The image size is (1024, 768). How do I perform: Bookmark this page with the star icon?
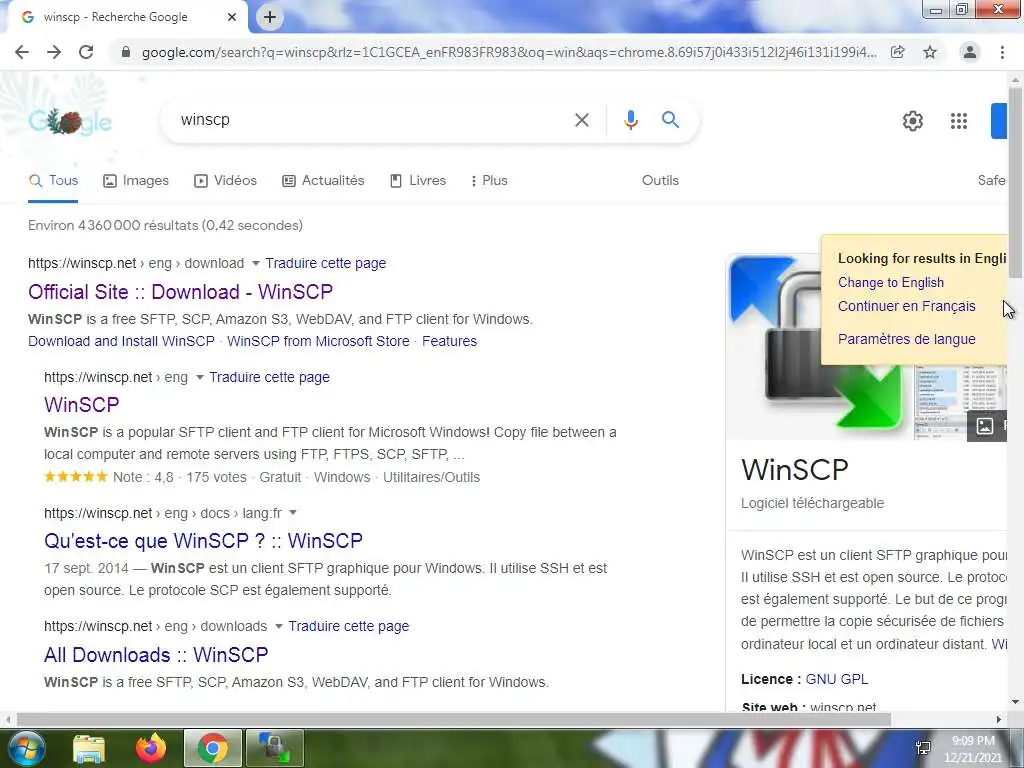tap(930, 52)
